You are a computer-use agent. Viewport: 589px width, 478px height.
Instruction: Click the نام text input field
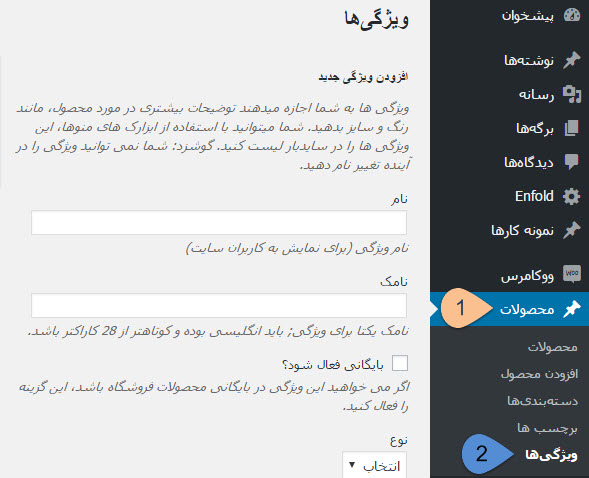pos(219,223)
